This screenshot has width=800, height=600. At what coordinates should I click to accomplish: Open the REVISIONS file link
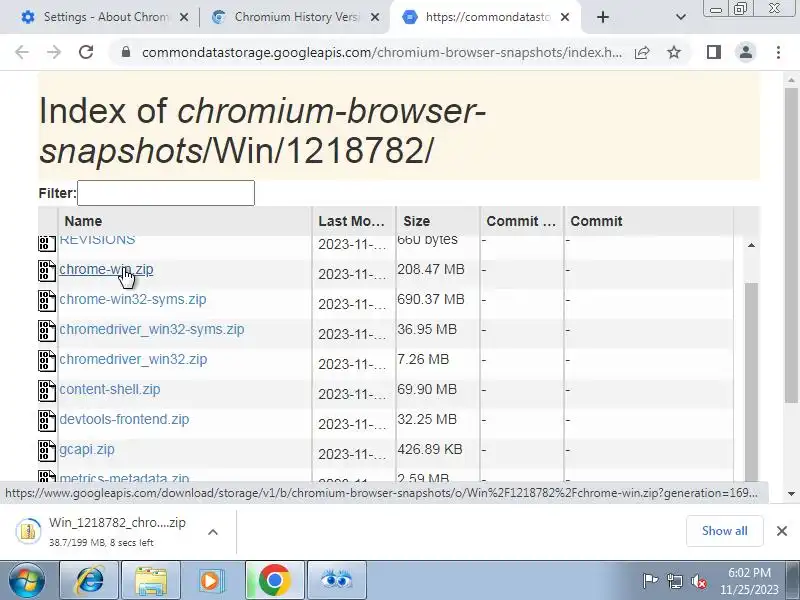point(97,240)
